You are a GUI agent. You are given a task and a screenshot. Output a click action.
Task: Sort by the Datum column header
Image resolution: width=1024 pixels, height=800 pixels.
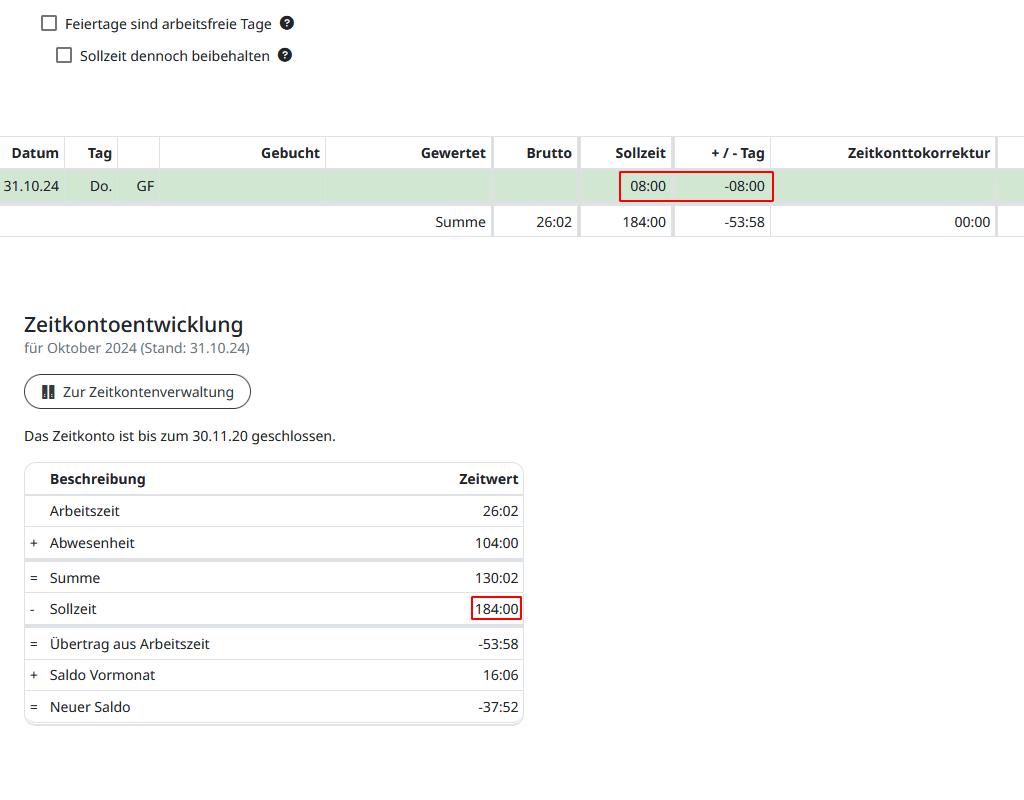tap(35, 153)
